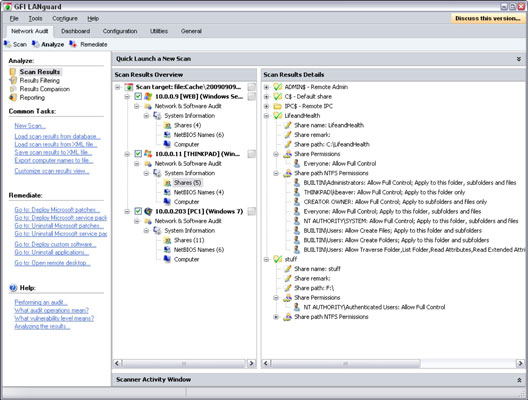Collapse the 10.0.0.9 [WEB] node

[127, 97]
